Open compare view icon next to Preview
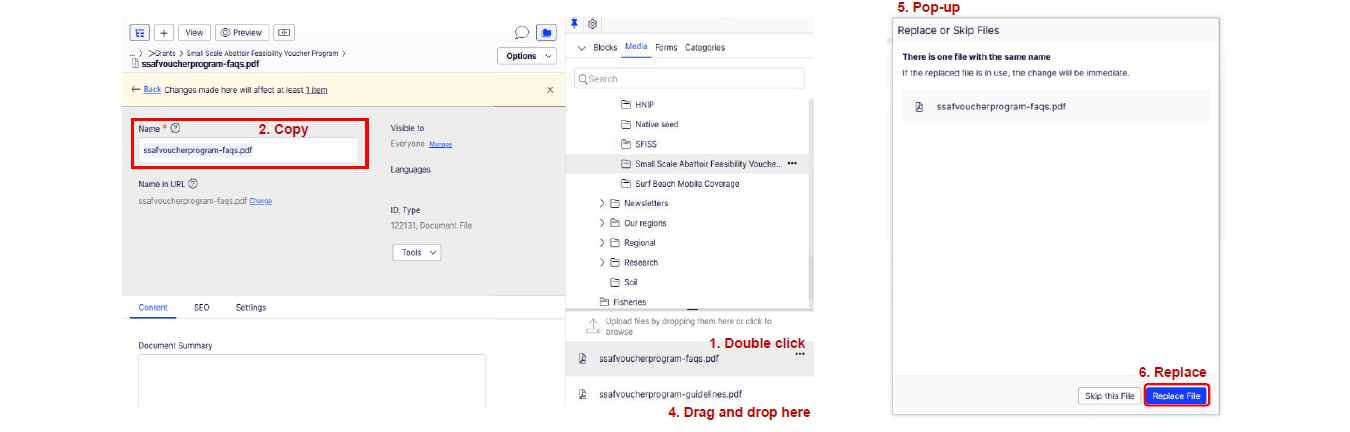Screen dimensions: 1350x432 click(284, 32)
